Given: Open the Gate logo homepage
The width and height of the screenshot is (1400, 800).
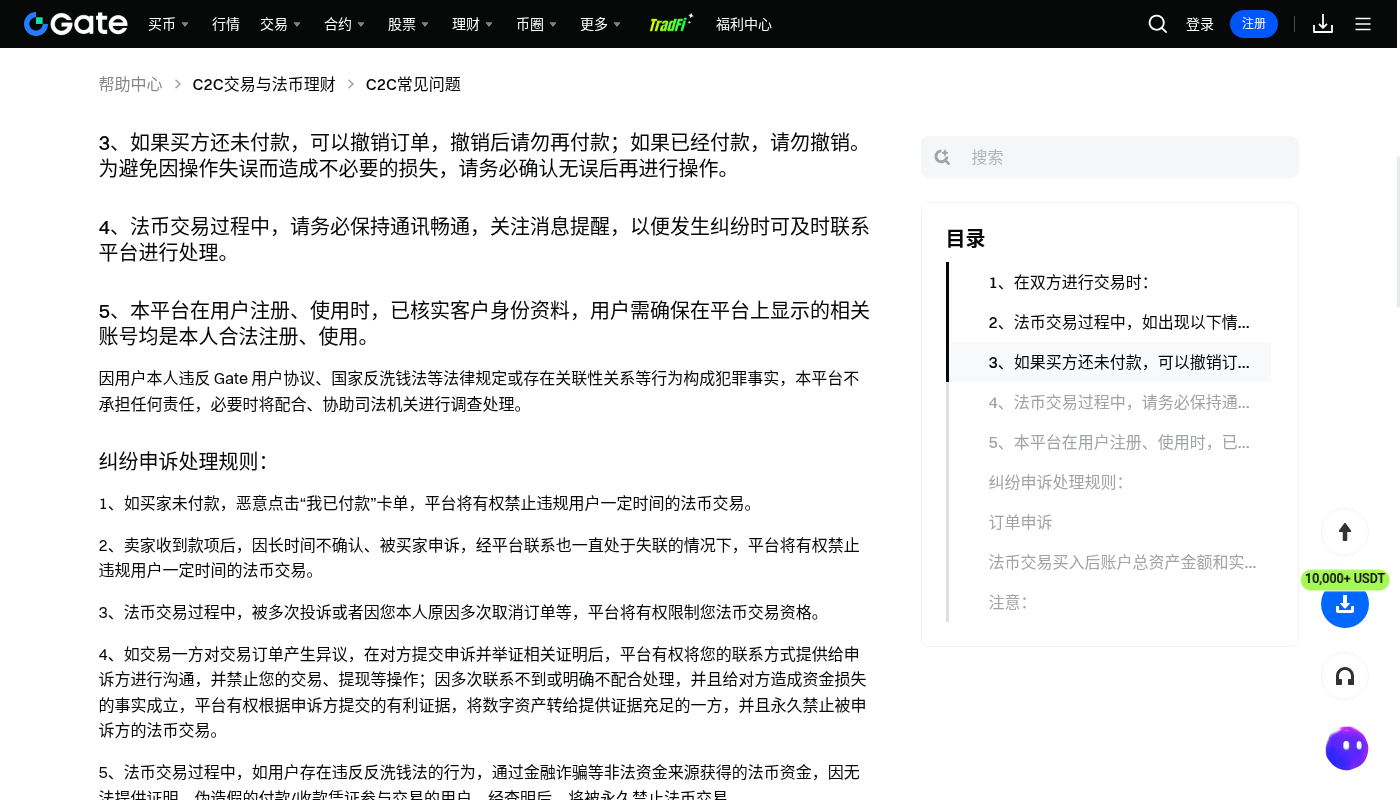Looking at the screenshot, I should coord(76,24).
